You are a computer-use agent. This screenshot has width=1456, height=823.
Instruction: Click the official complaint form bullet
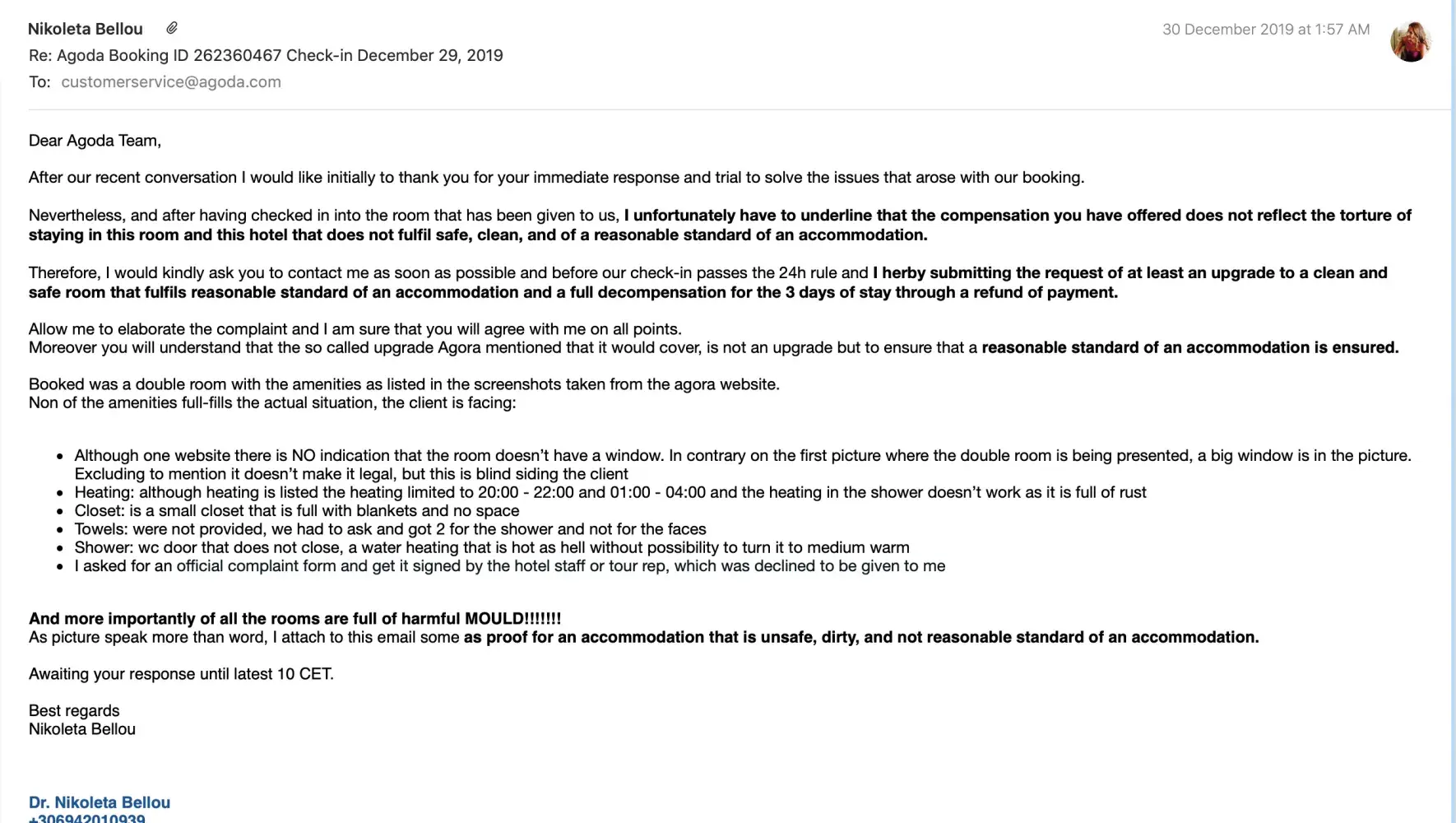(x=509, y=566)
